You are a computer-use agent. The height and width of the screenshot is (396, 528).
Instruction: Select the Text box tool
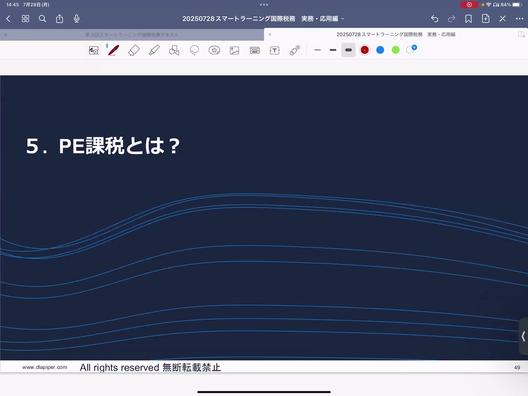tap(275, 51)
